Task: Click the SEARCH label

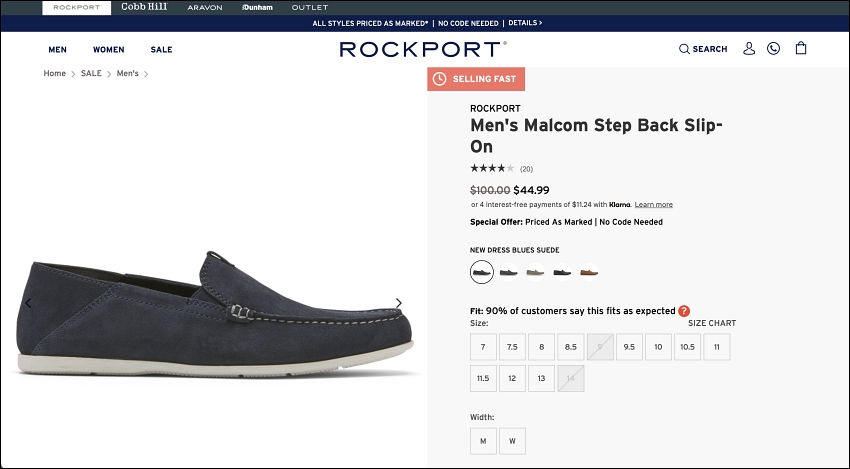Action: pos(710,49)
